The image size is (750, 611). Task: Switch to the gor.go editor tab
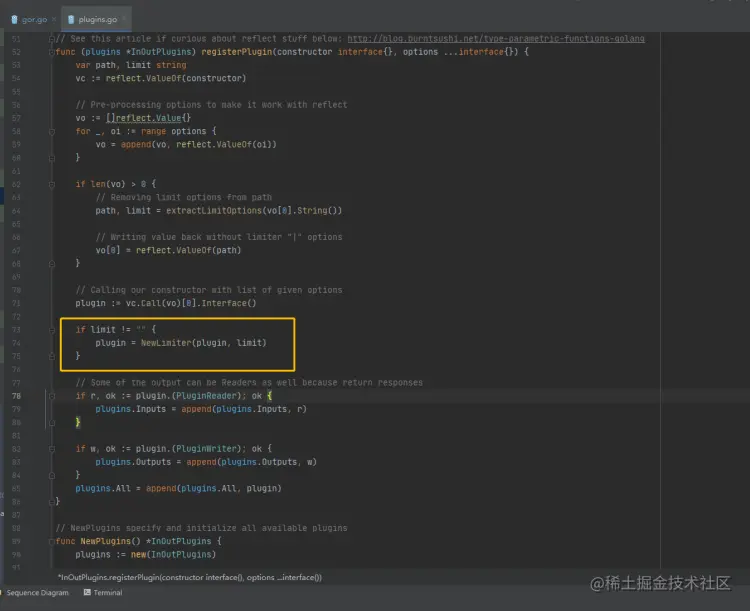tap(34, 20)
